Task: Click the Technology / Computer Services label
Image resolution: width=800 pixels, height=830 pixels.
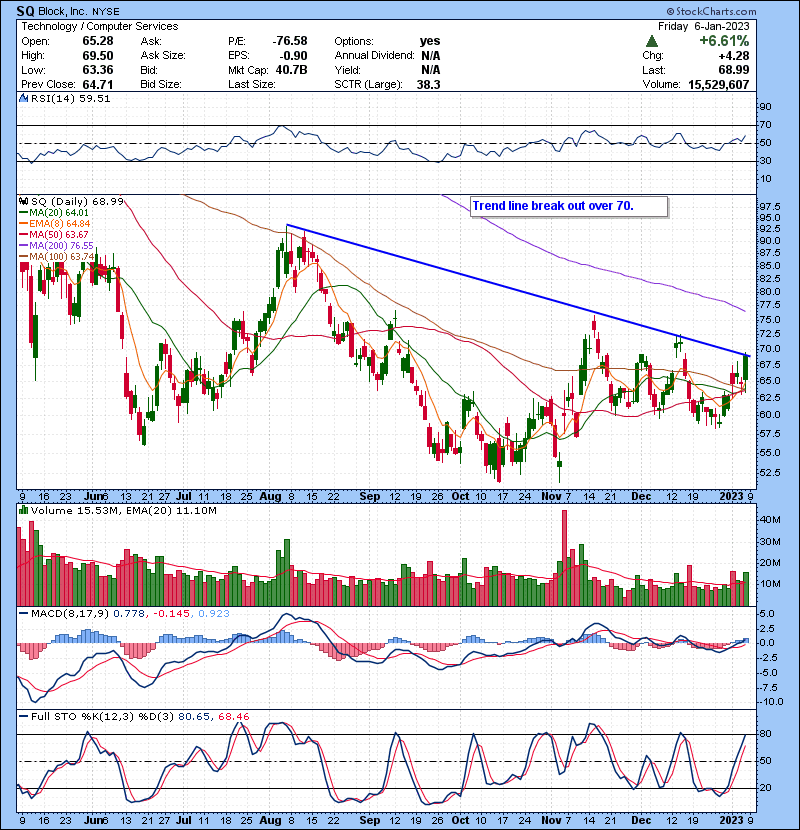Action: coord(100,26)
